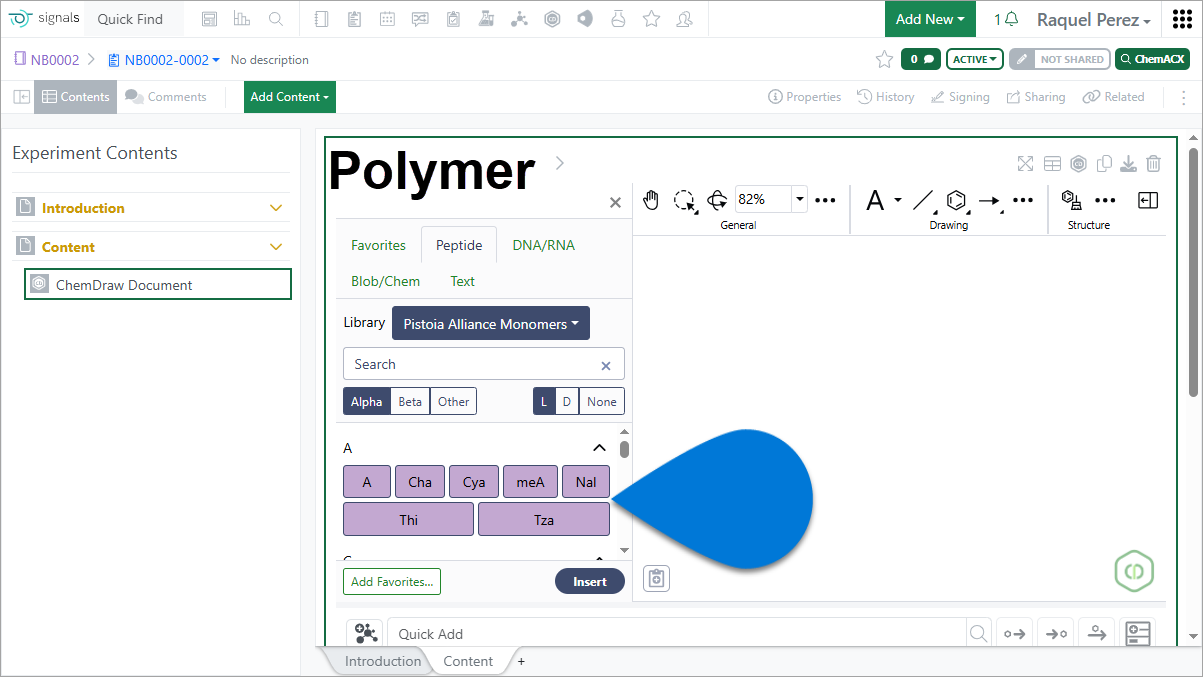This screenshot has height=677, width=1203.
Task: Open more Structure tools ellipsis
Action: (x=1105, y=200)
